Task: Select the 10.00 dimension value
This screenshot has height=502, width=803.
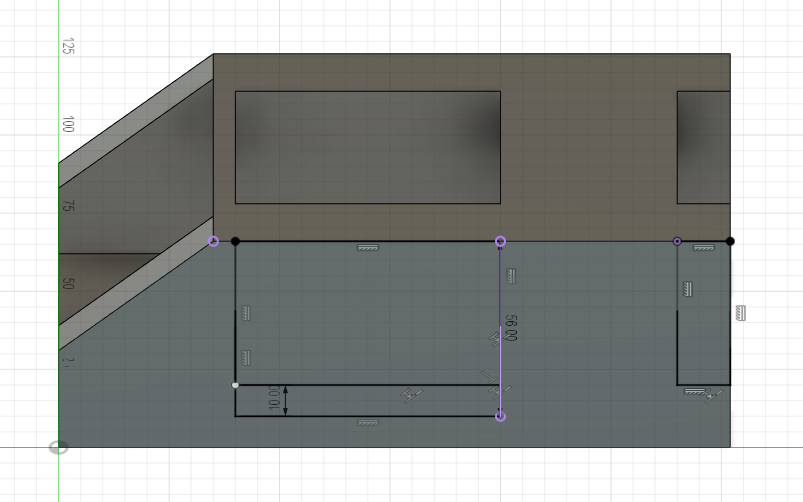Action: (x=274, y=398)
